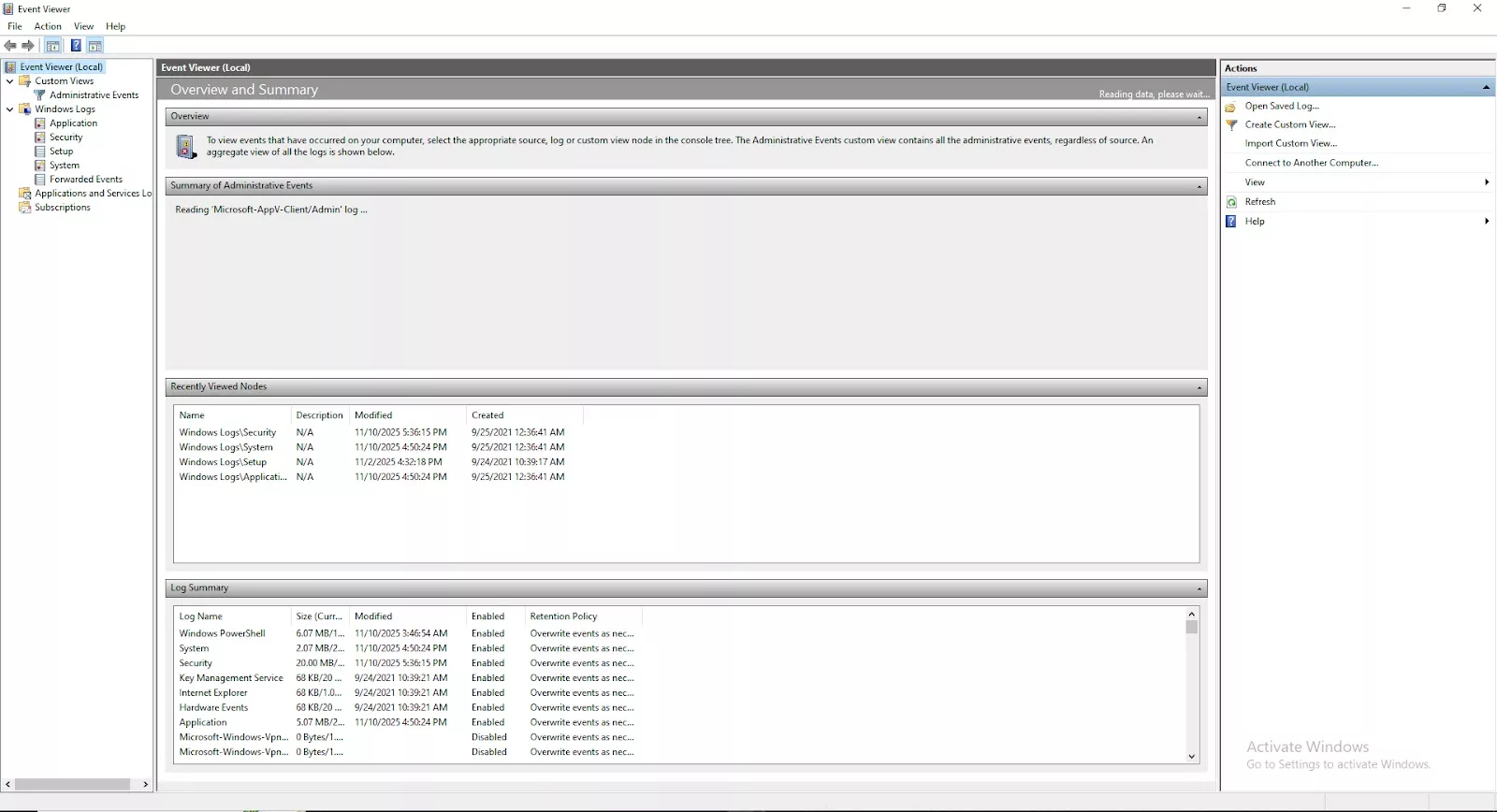Open the File menu

coord(15,26)
